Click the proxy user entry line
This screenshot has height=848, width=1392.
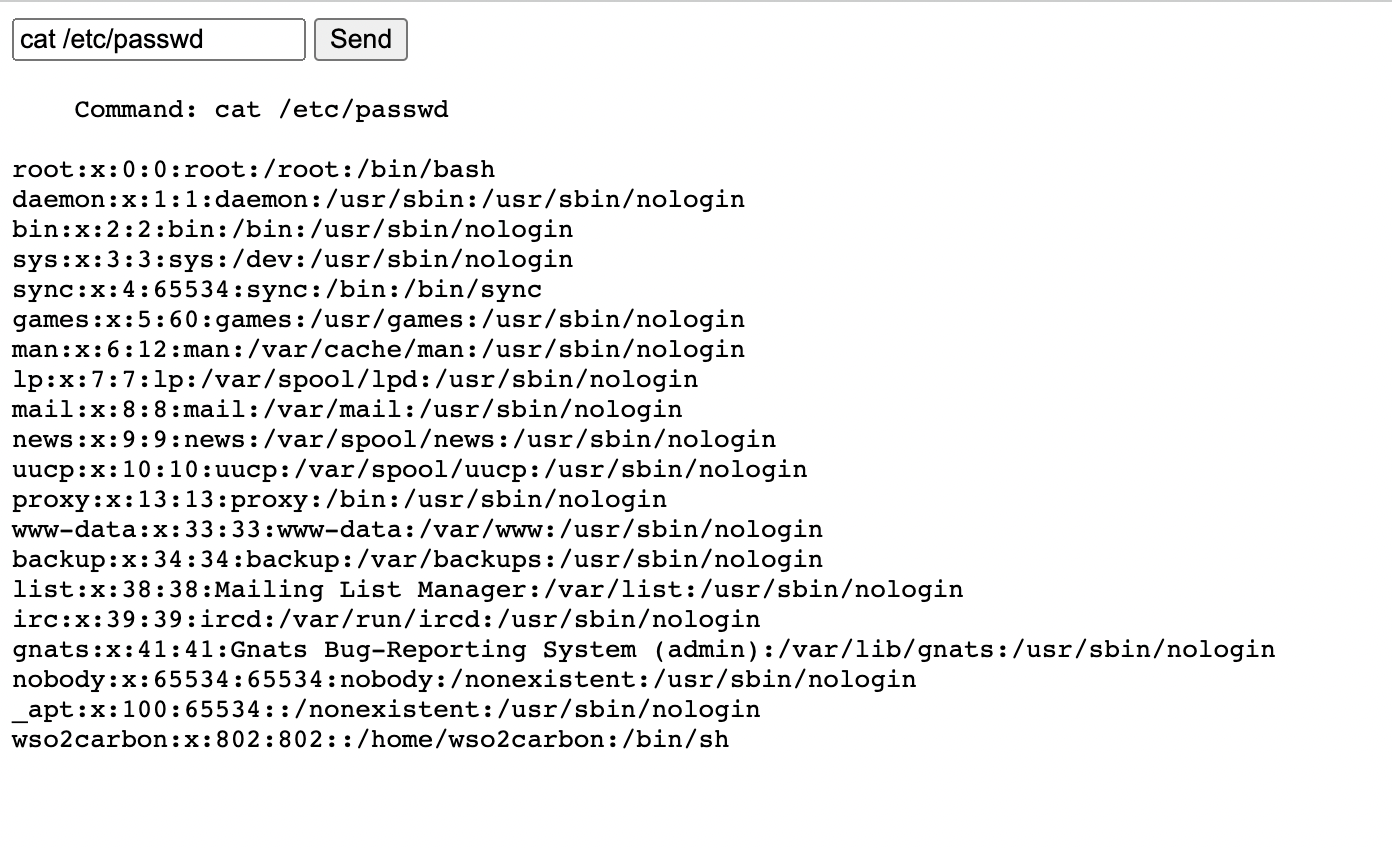pos(340,499)
